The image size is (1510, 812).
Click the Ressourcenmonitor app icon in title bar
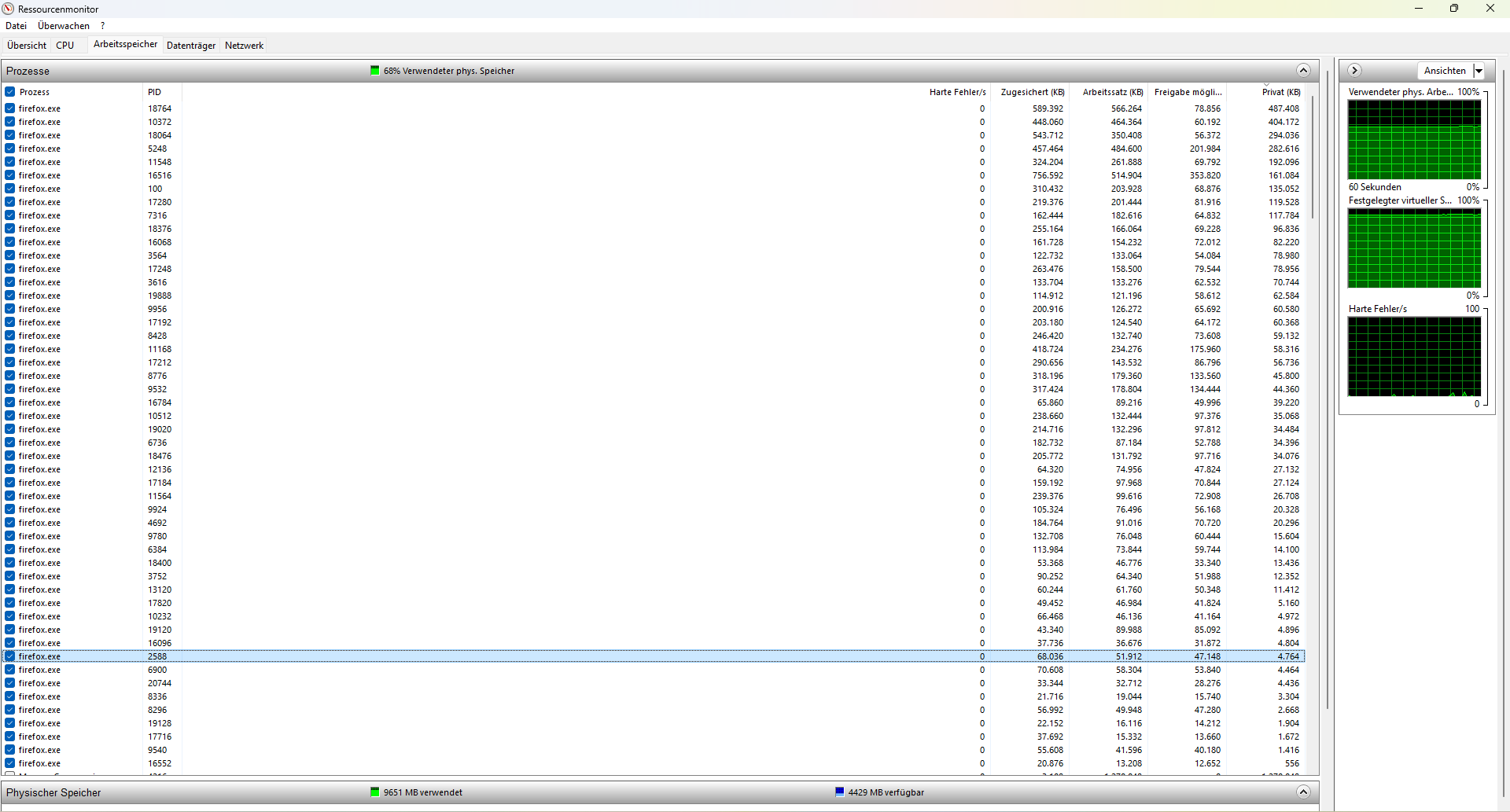coord(9,9)
